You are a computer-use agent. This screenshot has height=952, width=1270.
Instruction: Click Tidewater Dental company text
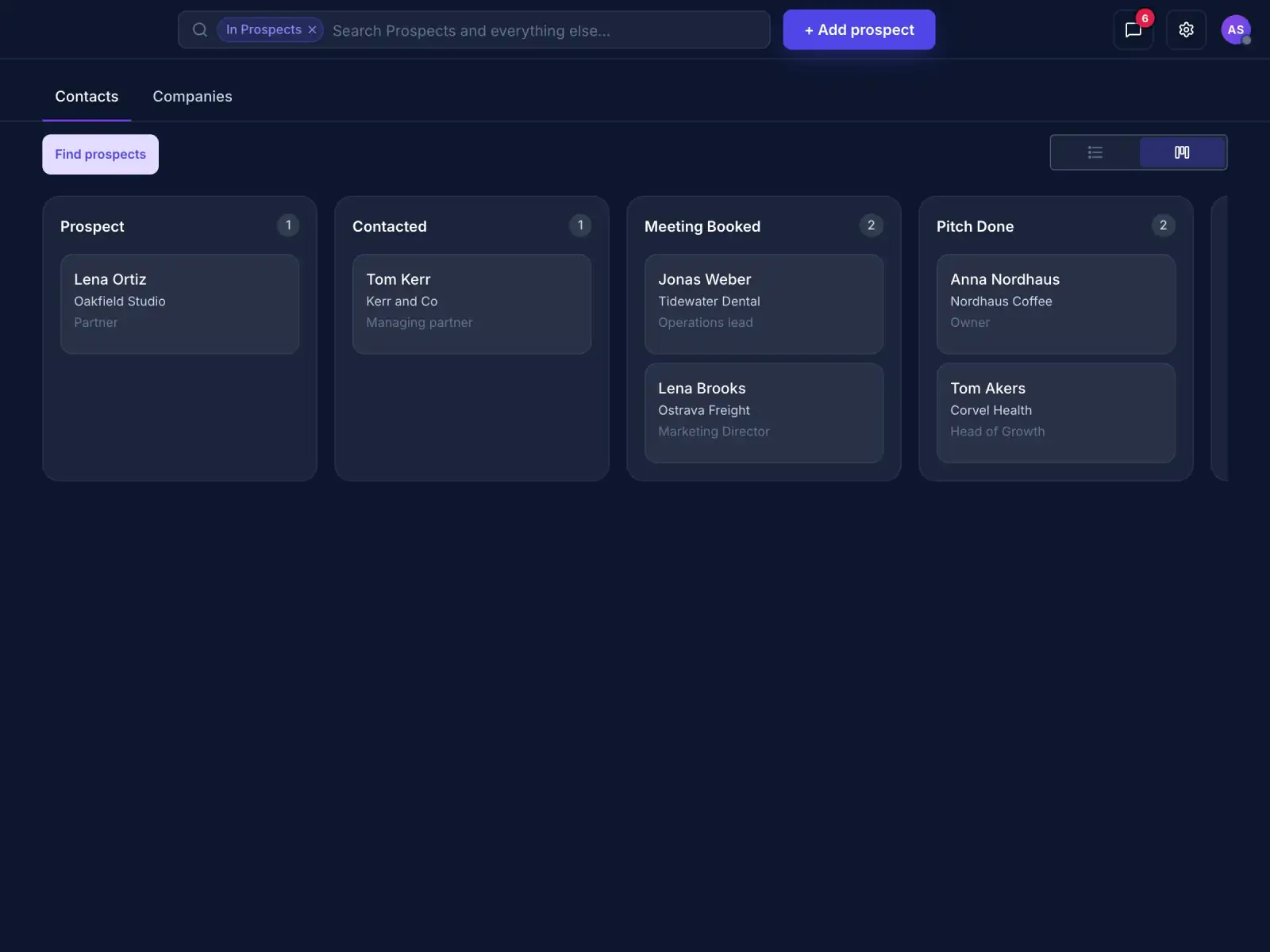click(x=709, y=301)
